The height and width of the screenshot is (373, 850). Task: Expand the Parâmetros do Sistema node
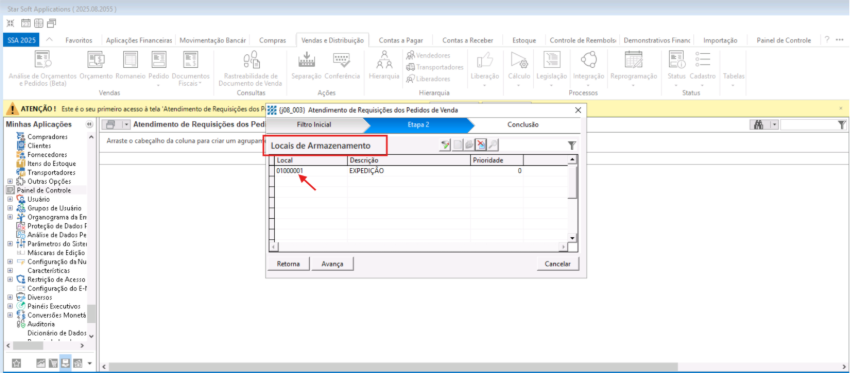(x=10, y=243)
